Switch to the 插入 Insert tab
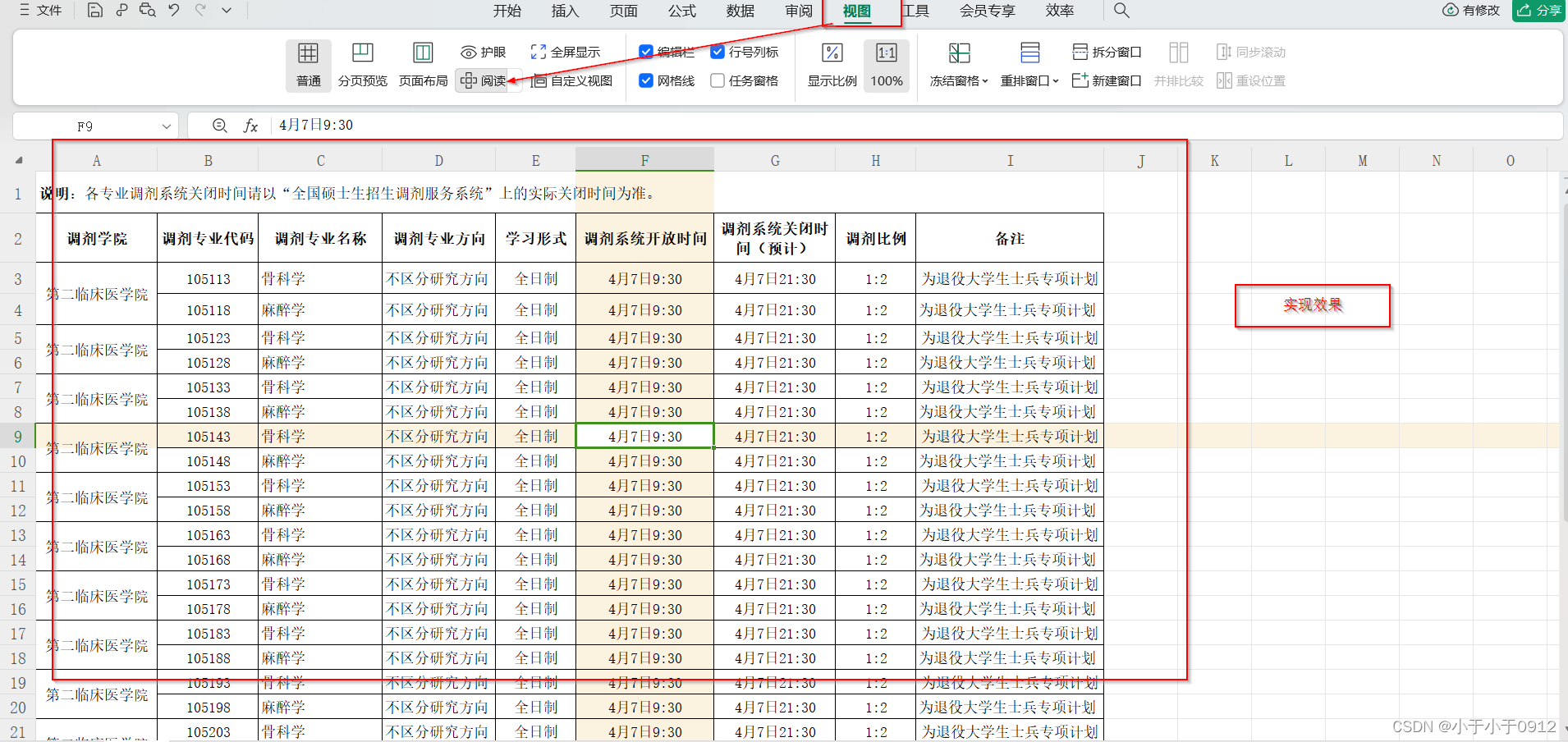1568x742 pixels. 565,11
